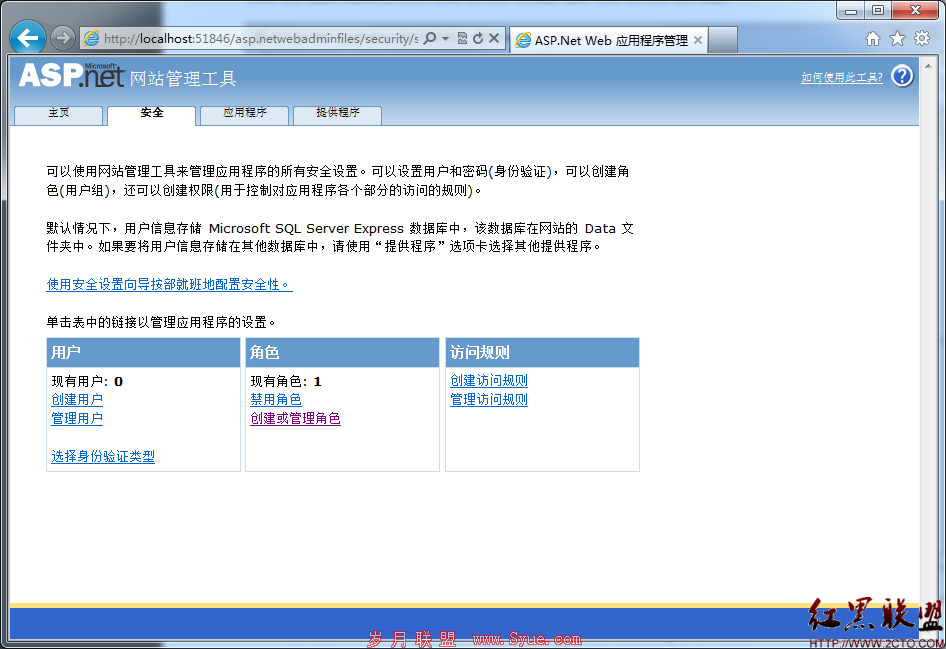Refresh the page with the reload icon
Image resolution: width=946 pixels, height=649 pixels.
pos(478,38)
